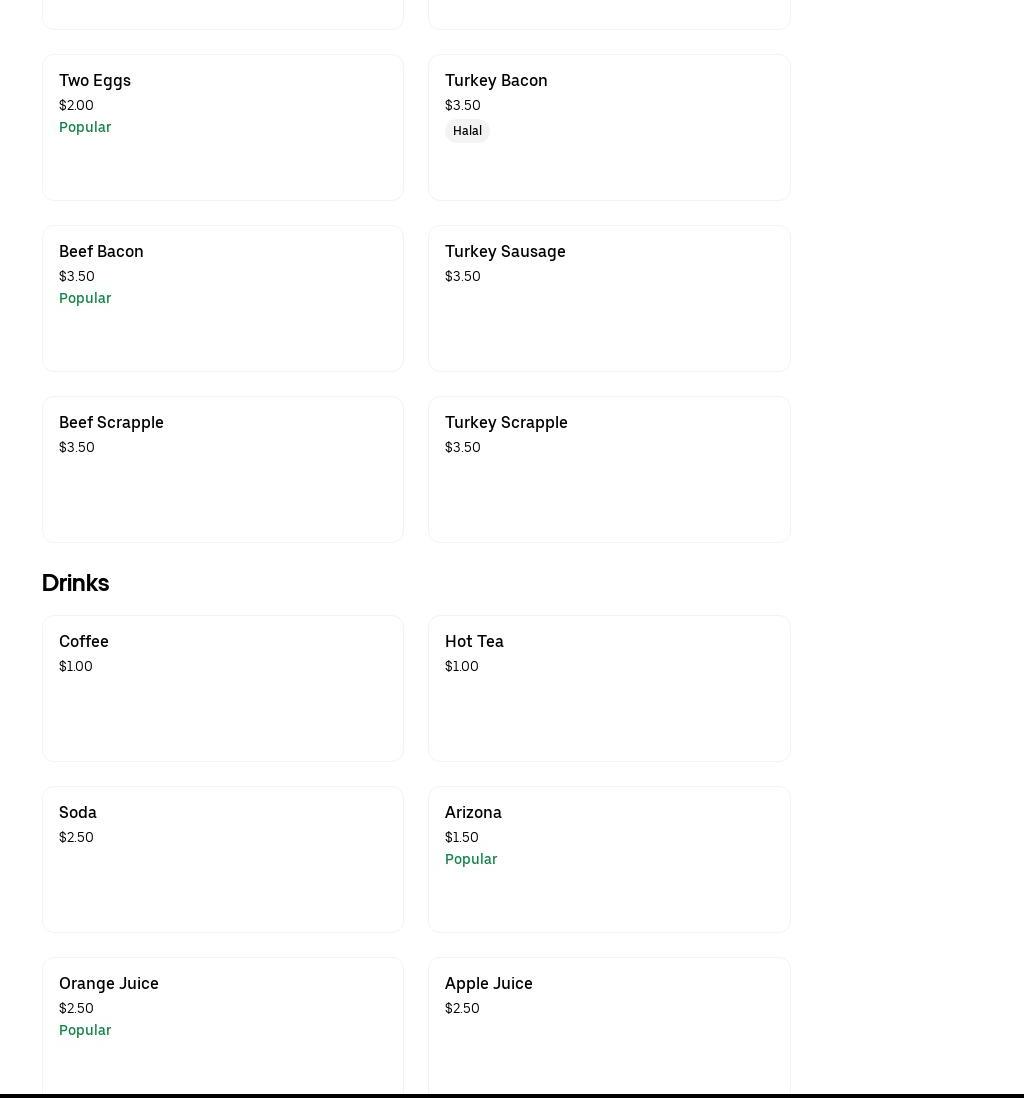Click the Drinks section heading
The height and width of the screenshot is (1098, 1024).
point(76,583)
